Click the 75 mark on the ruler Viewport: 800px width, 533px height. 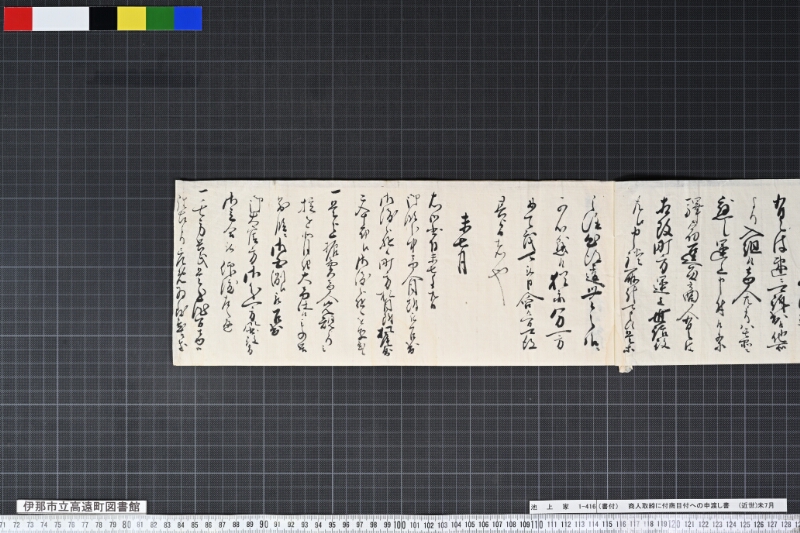pos(58,525)
